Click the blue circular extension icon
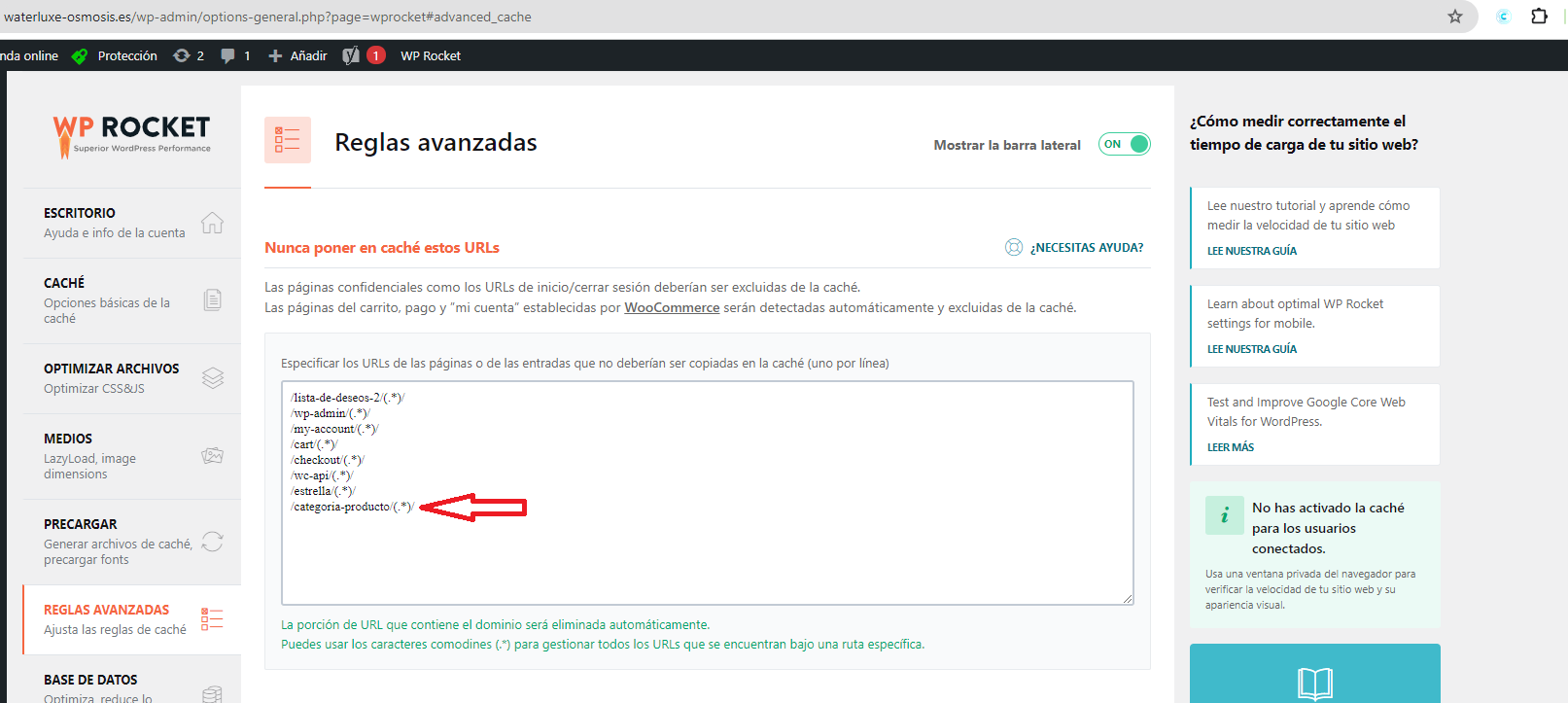This screenshot has height=703, width=1568. coord(1503,17)
